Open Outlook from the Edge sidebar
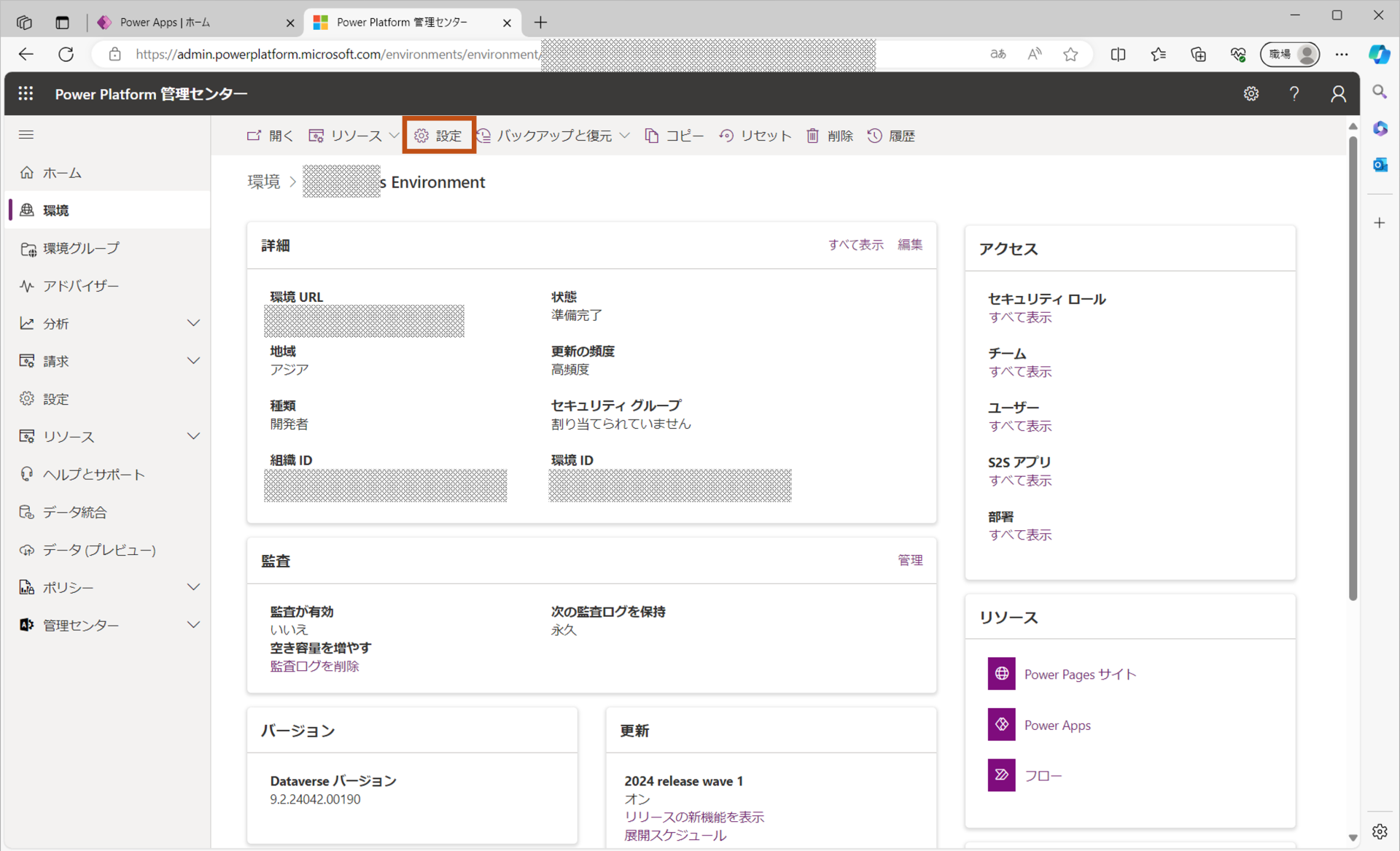Image resolution: width=1400 pixels, height=851 pixels. 1380,165
